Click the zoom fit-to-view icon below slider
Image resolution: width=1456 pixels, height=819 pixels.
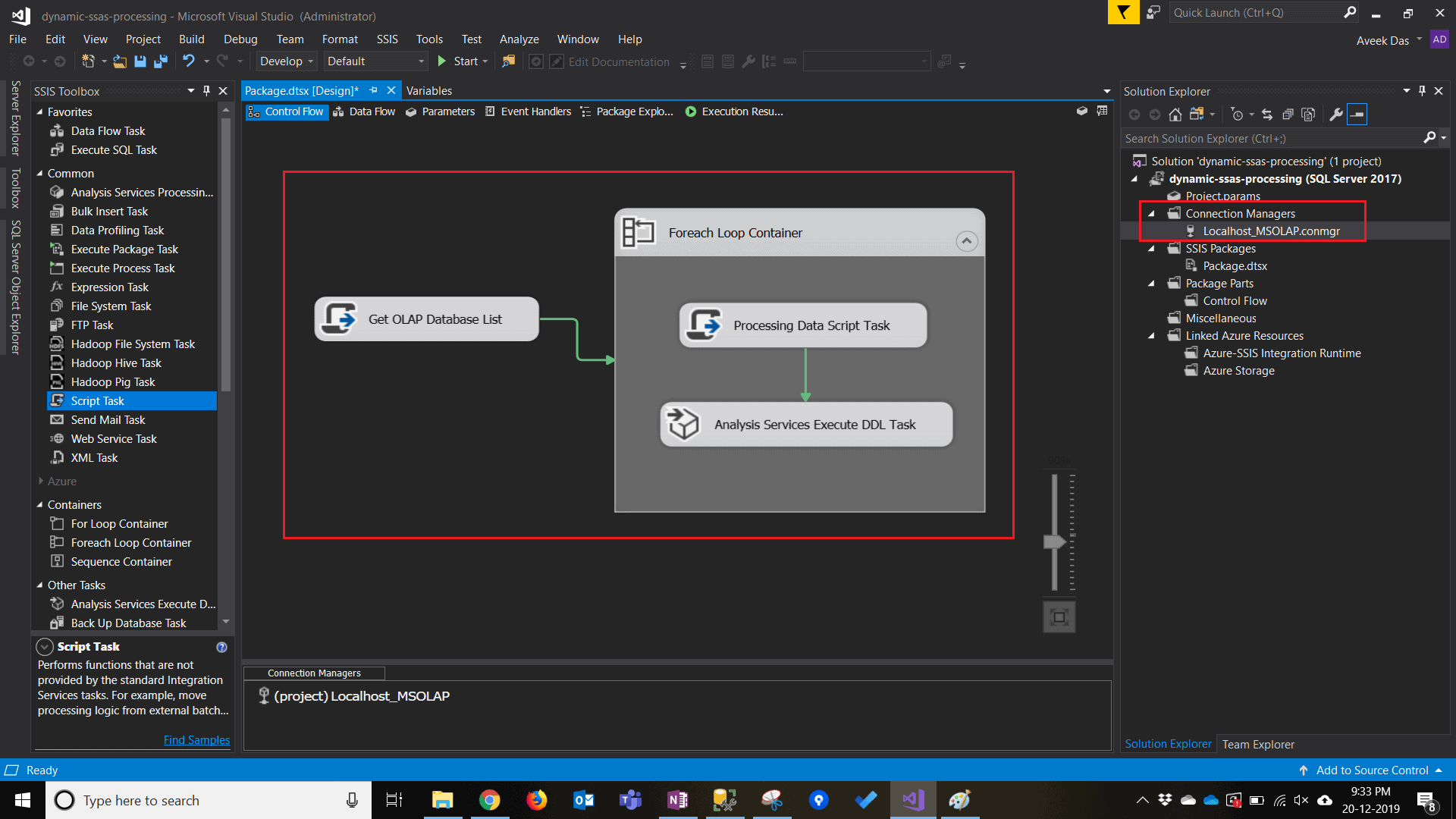[x=1059, y=617]
